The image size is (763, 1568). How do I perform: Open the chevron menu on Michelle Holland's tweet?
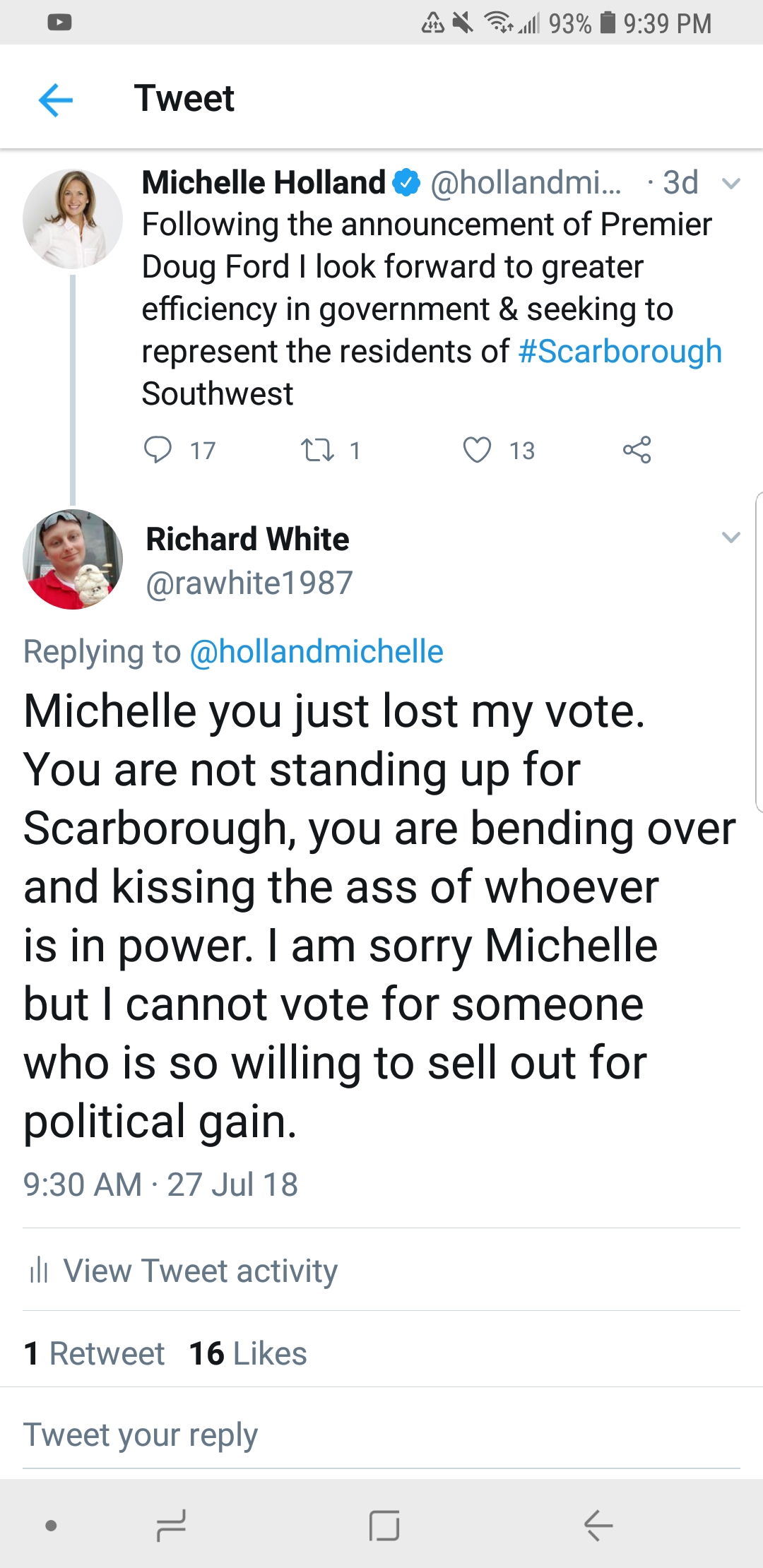click(x=731, y=184)
